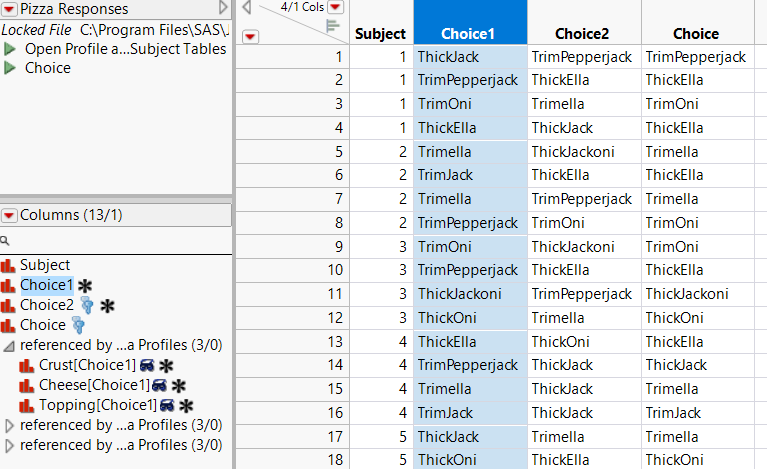The width and height of the screenshot is (767, 469).
Task: Select Crust[Choice1] in the columns list
Action: pyautogui.click(x=88, y=365)
